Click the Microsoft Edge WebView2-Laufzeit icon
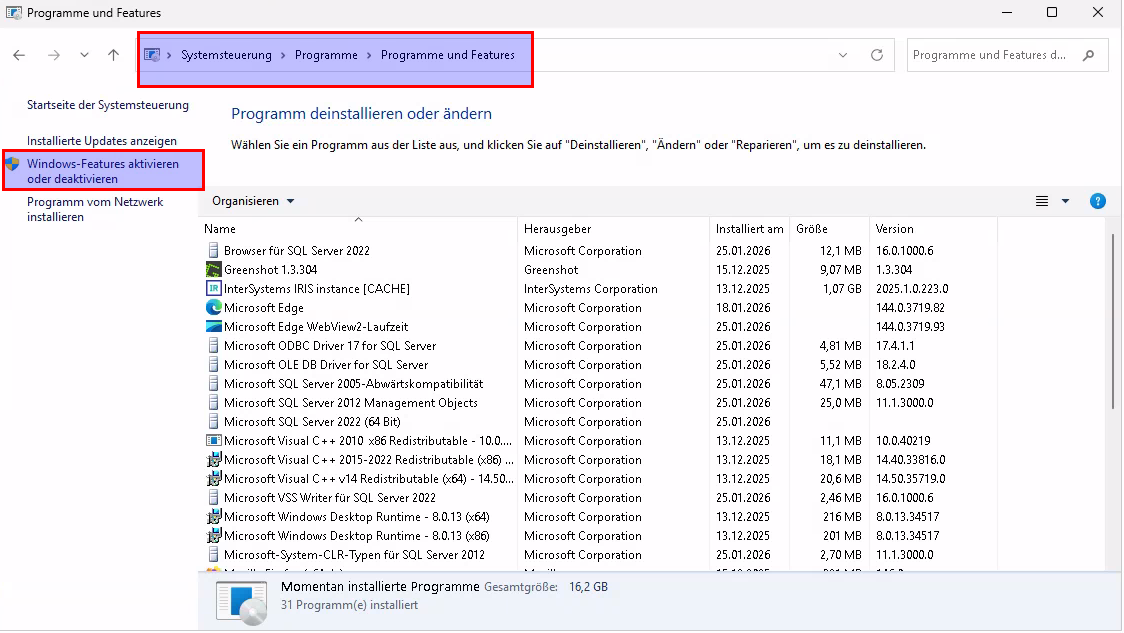This screenshot has width=1124, height=633. pyautogui.click(x=213, y=327)
